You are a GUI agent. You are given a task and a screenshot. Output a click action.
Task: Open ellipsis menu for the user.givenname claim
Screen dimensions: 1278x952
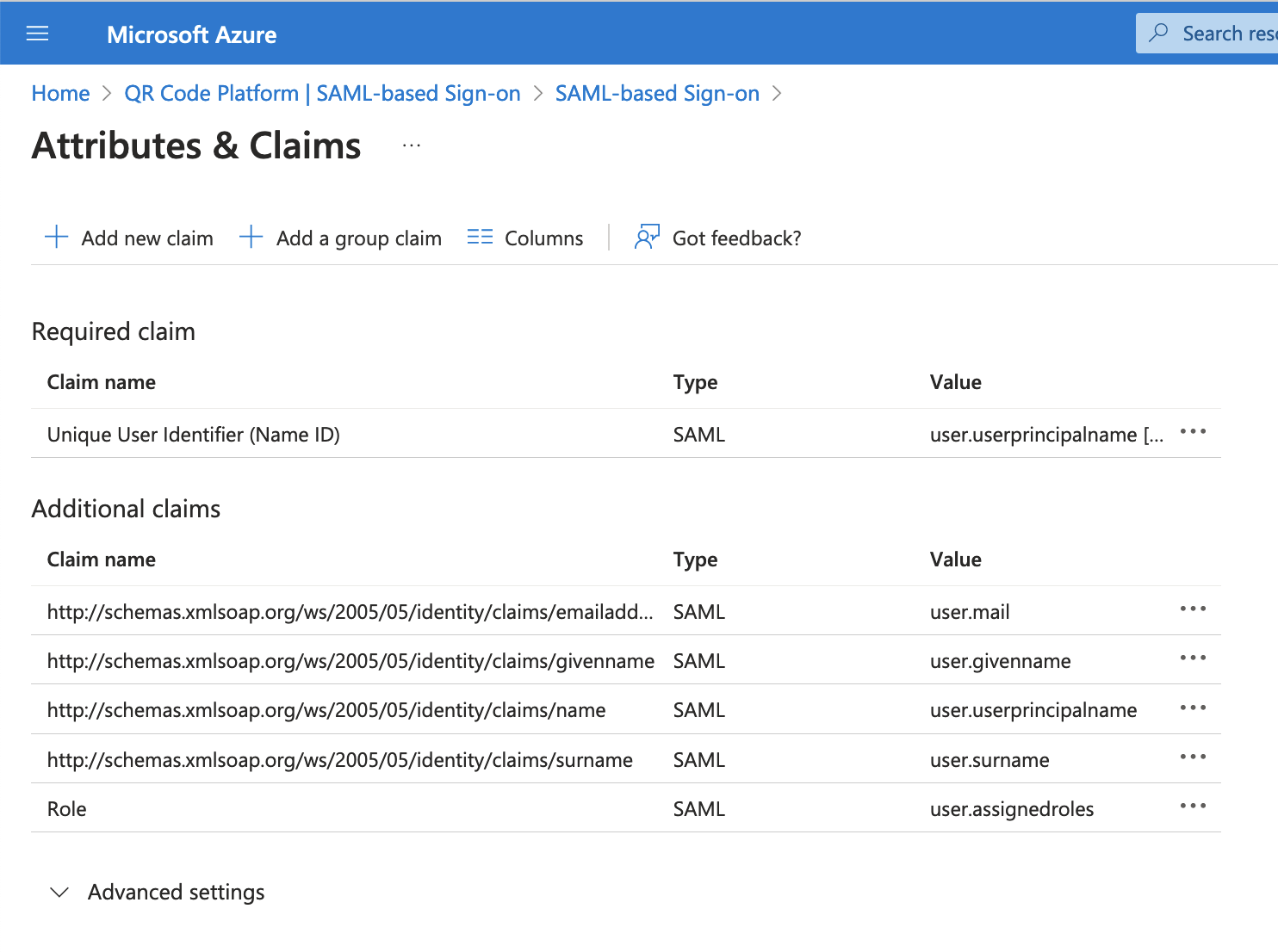click(x=1193, y=658)
